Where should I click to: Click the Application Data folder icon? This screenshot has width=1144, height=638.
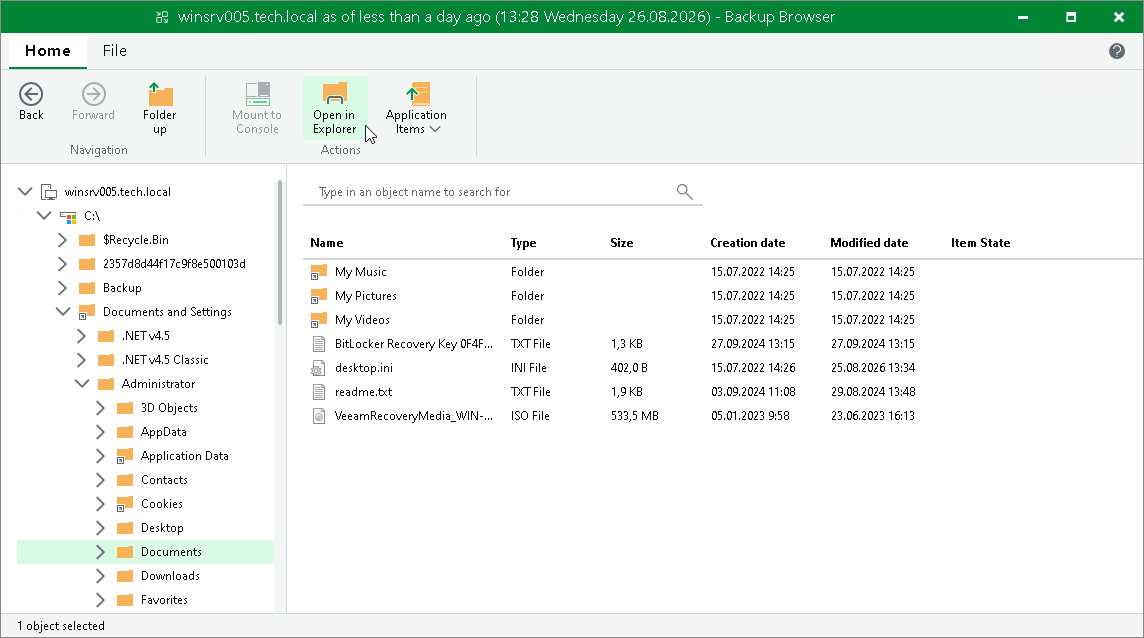[125, 456]
